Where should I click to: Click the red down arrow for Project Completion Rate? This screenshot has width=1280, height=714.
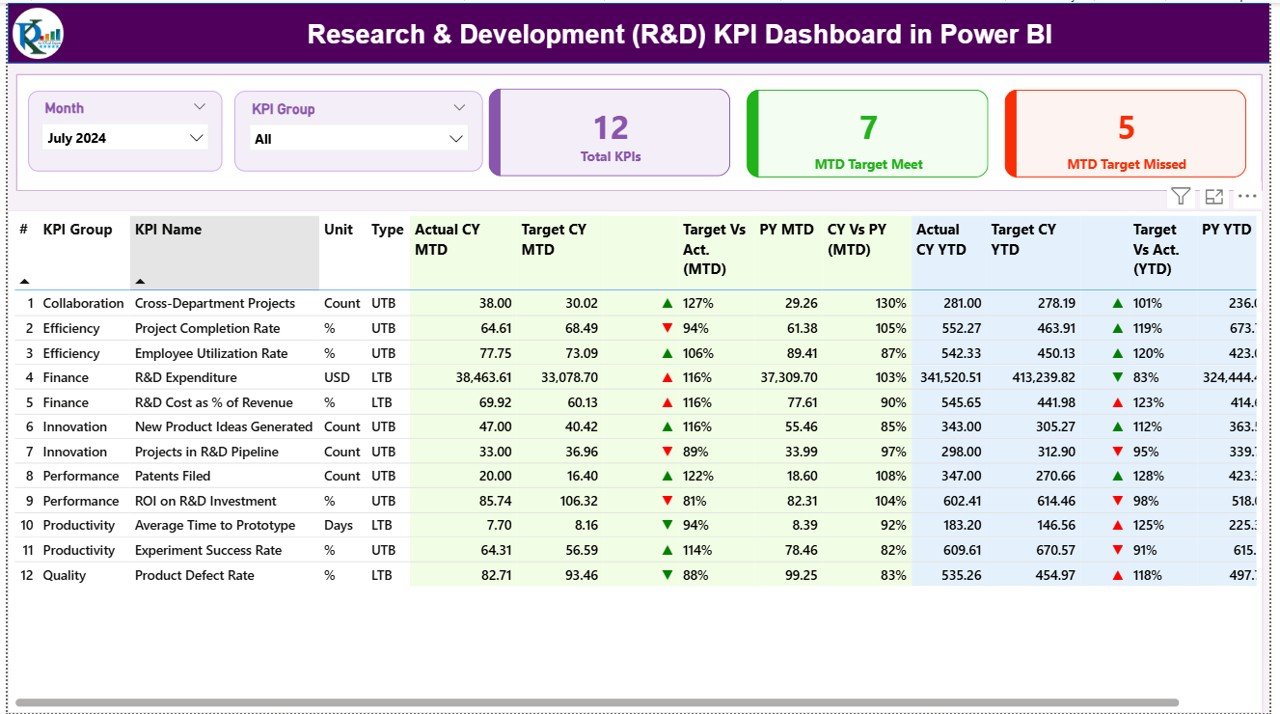667,327
